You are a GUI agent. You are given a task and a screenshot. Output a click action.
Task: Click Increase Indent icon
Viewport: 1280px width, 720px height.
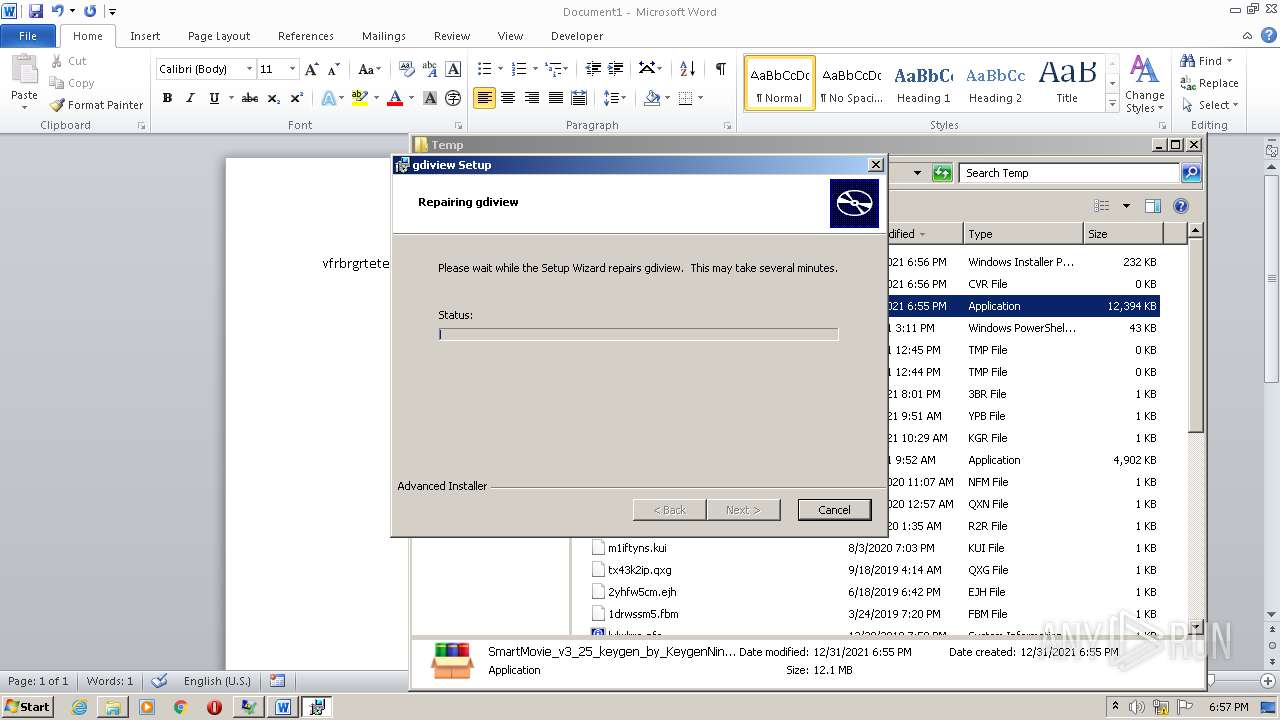(x=617, y=69)
